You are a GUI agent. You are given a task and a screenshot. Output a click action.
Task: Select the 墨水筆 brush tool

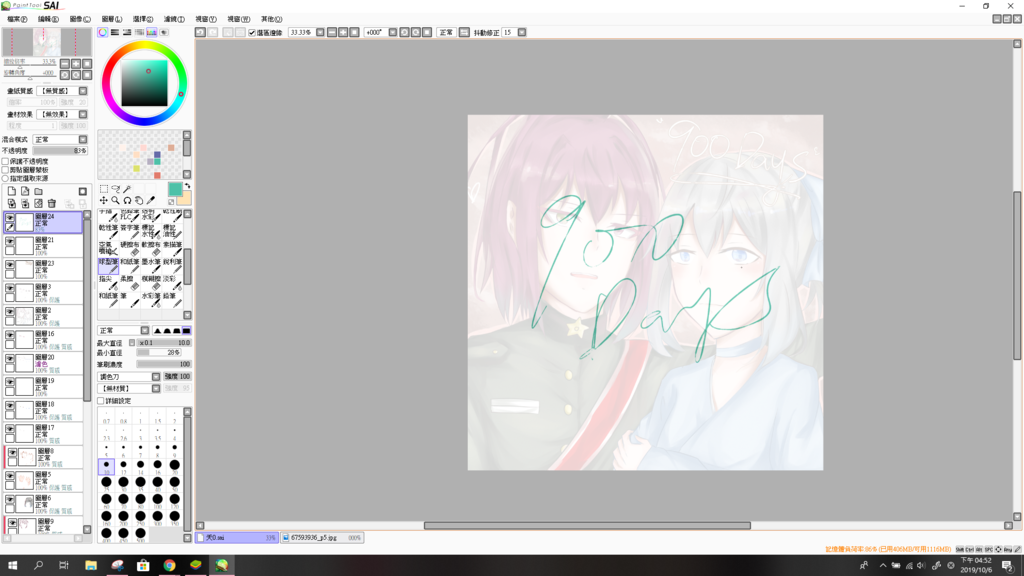151,265
